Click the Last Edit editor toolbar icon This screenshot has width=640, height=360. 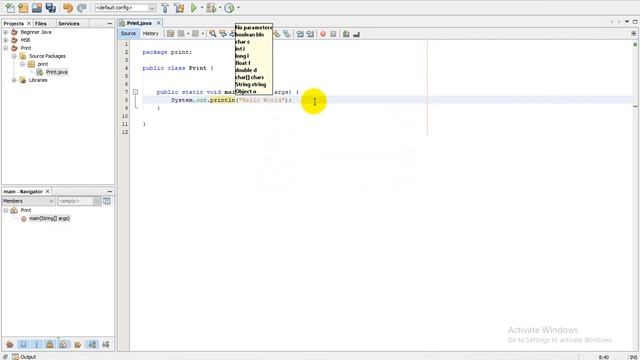tap(171, 34)
